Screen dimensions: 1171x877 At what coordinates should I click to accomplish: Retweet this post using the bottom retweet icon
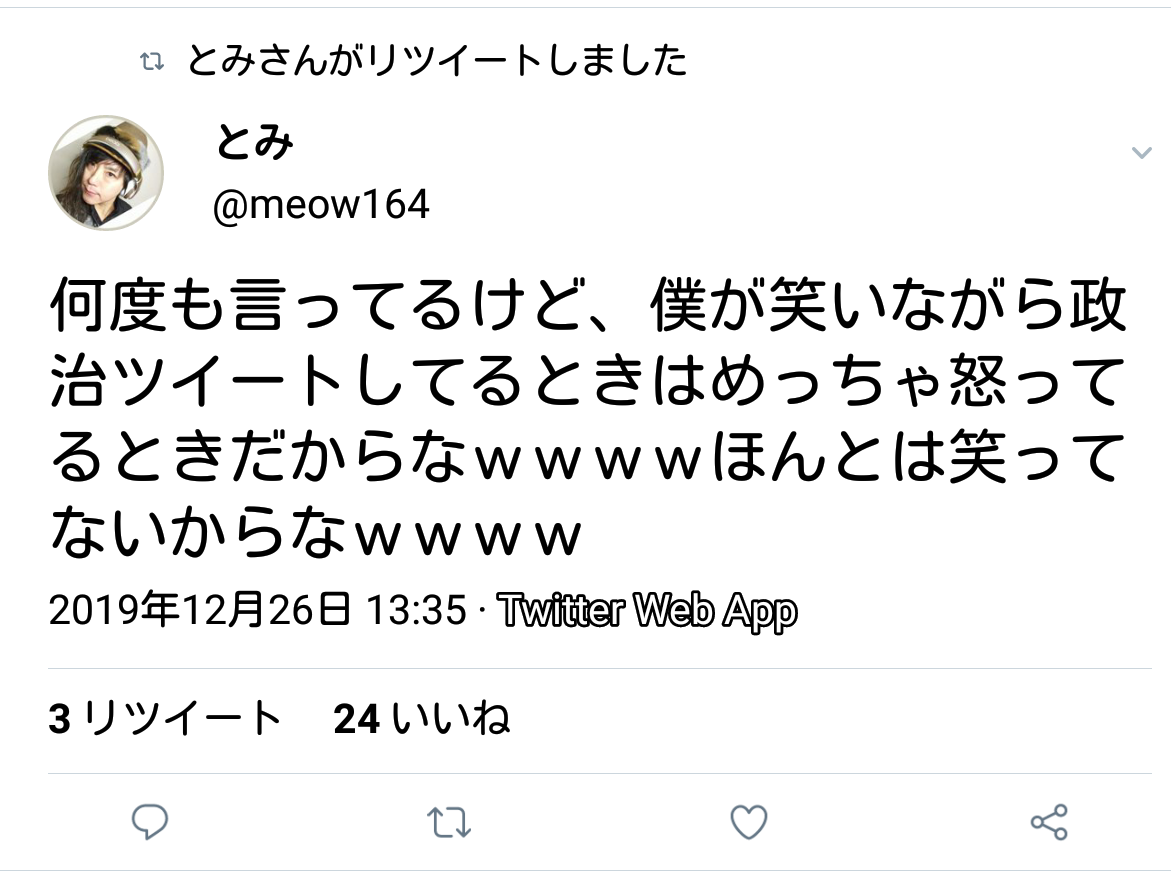pyautogui.click(x=449, y=822)
